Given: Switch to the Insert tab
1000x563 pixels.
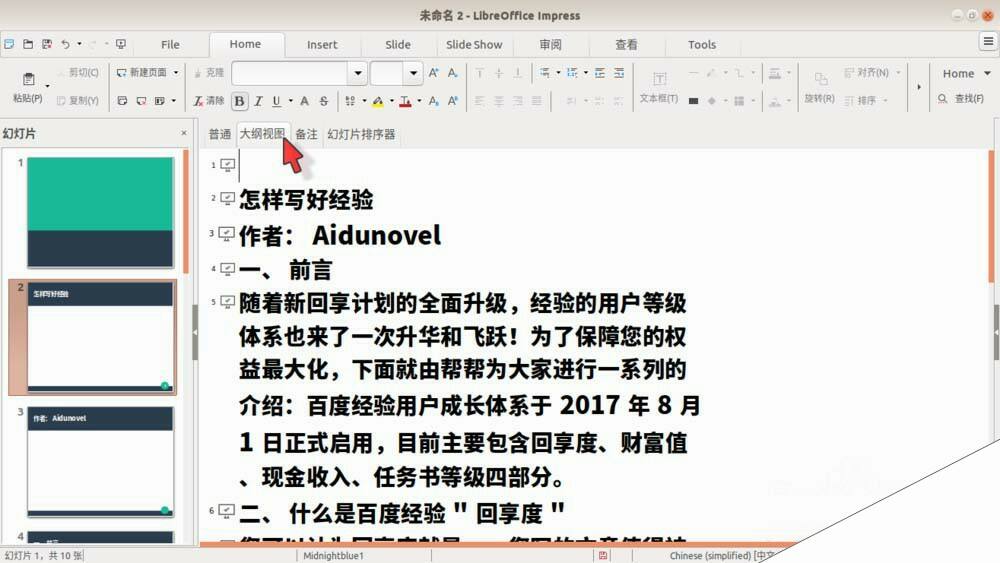Looking at the screenshot, I should point(322,45).
